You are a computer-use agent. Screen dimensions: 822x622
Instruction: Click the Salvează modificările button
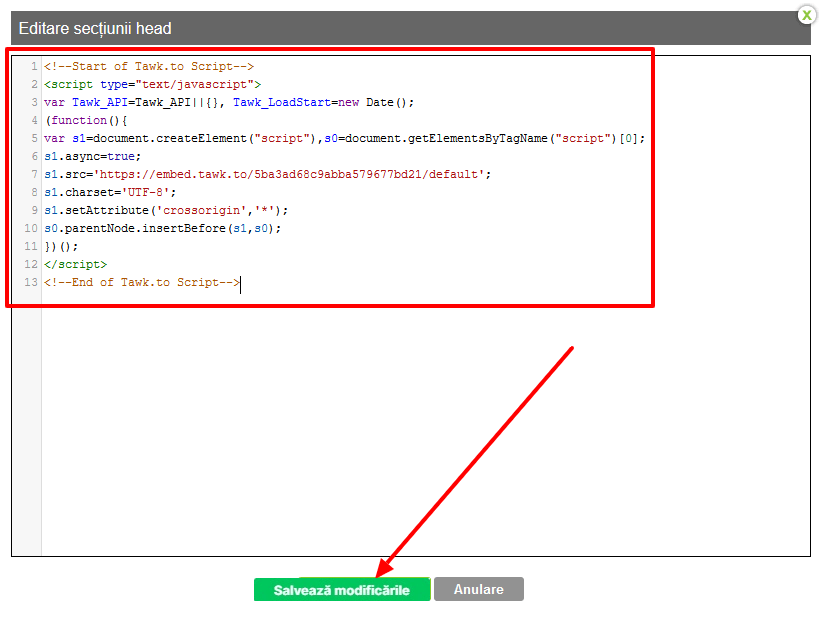341,590
